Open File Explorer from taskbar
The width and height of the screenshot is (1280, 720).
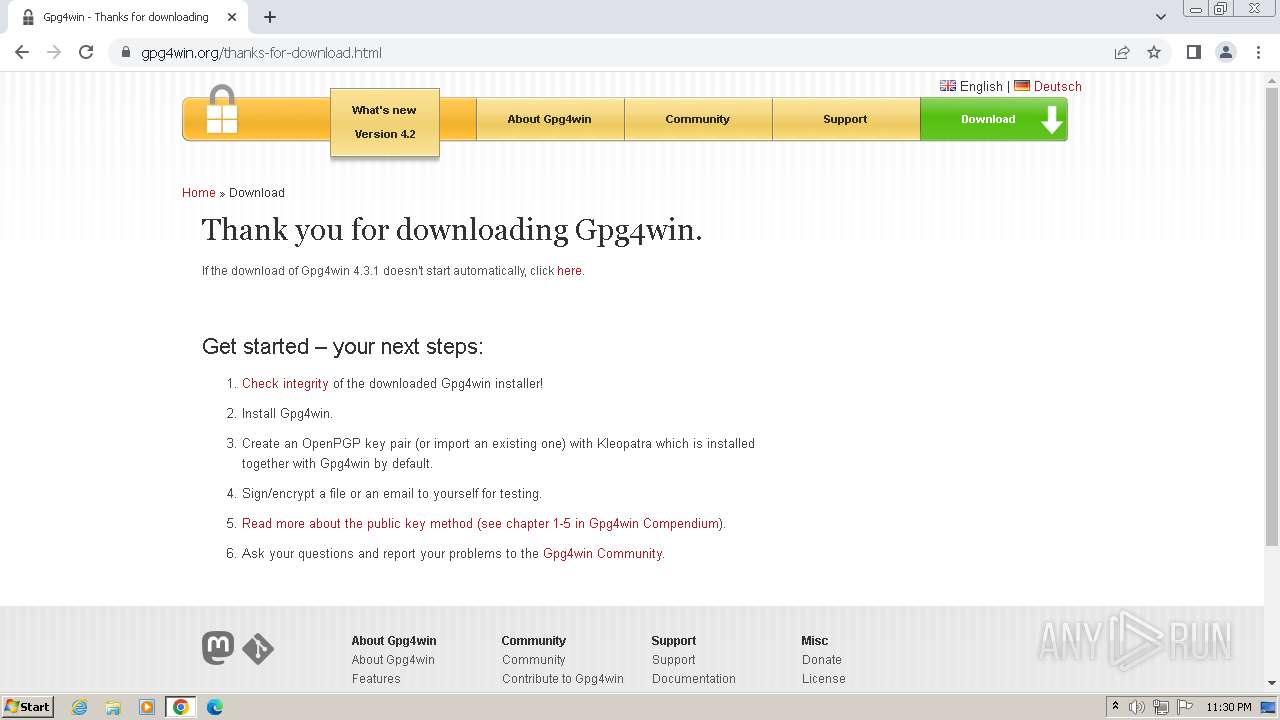(x=113, y=707)
